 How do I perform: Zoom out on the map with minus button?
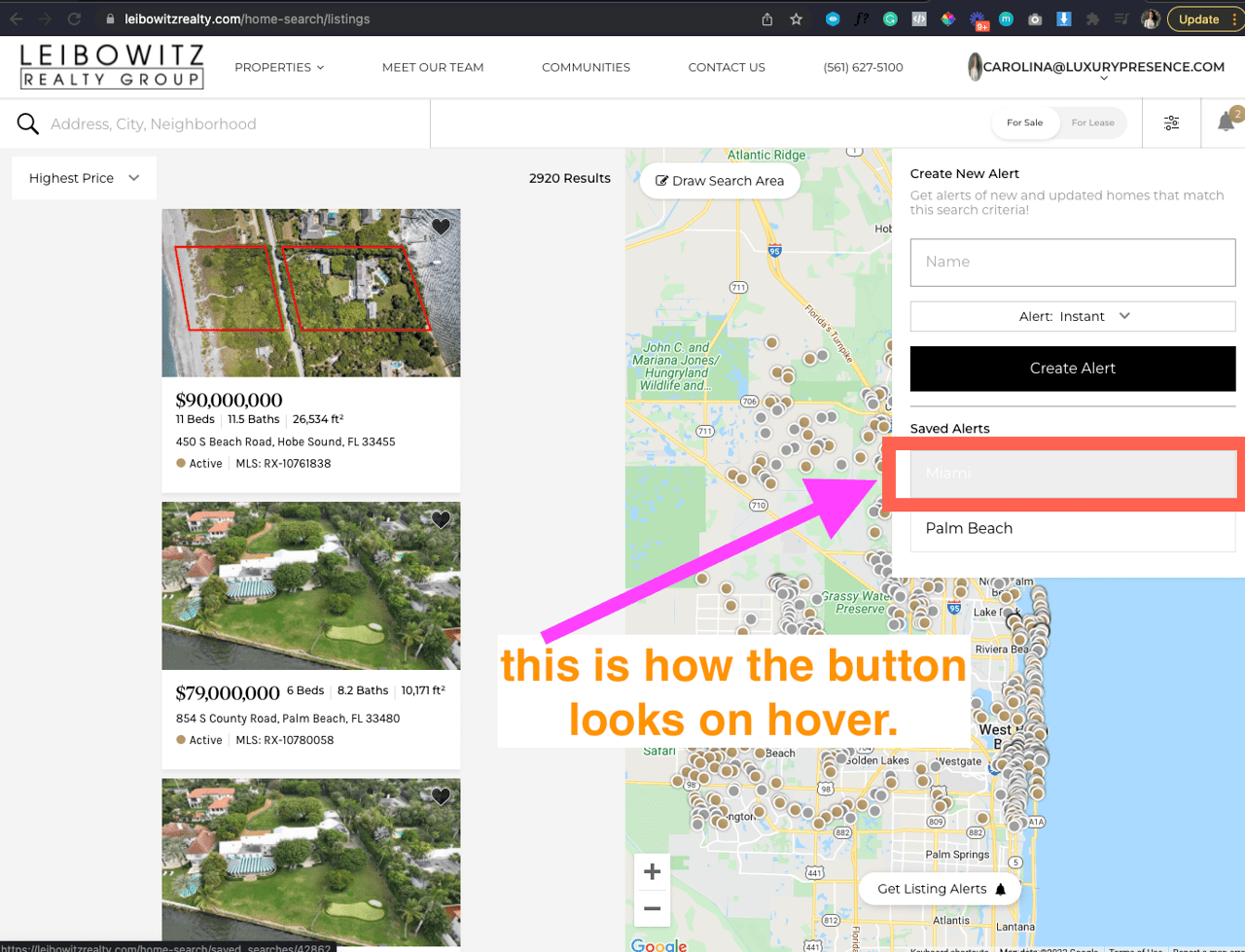(653, 908)
